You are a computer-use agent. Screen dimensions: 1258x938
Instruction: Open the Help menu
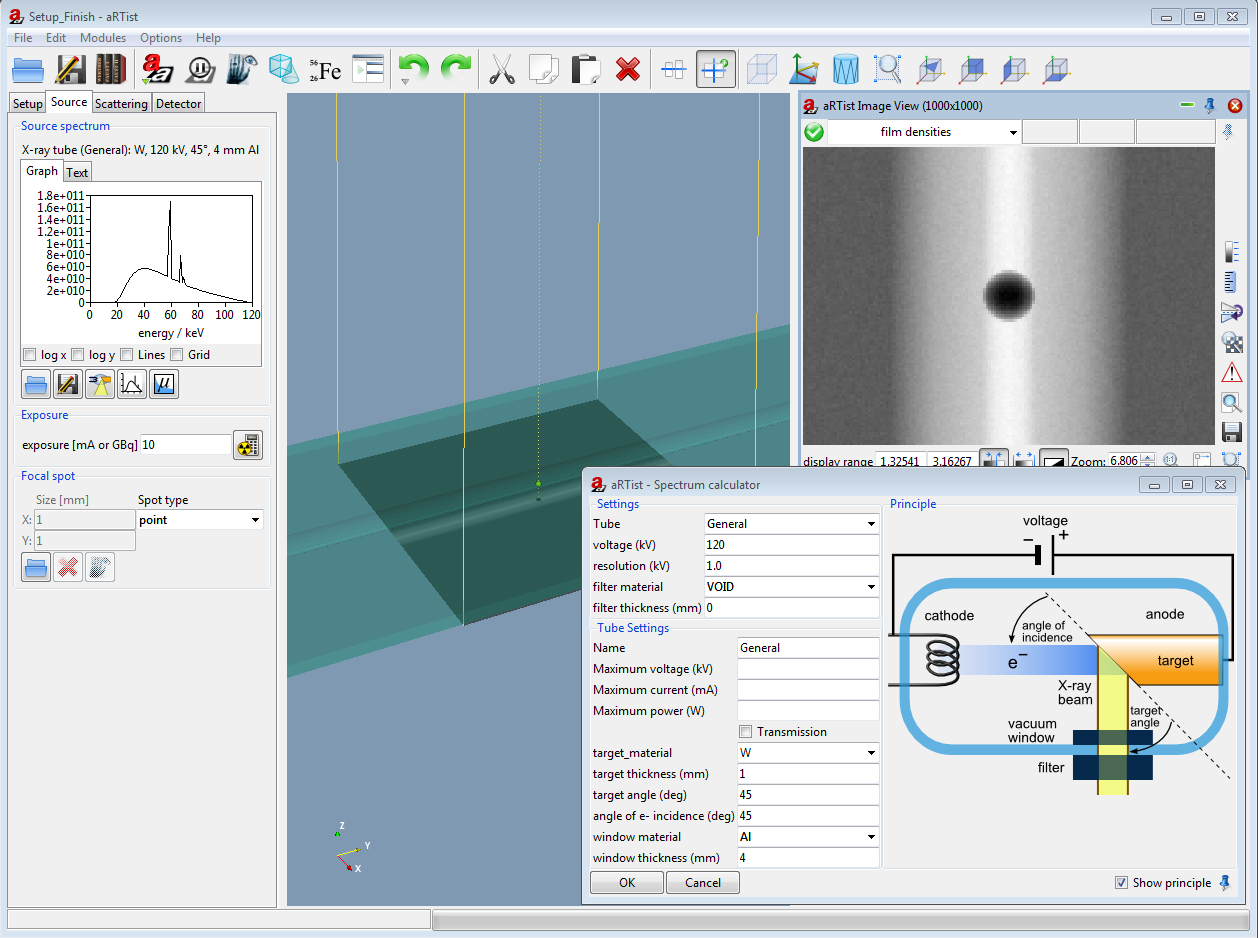tap(209, 38)
